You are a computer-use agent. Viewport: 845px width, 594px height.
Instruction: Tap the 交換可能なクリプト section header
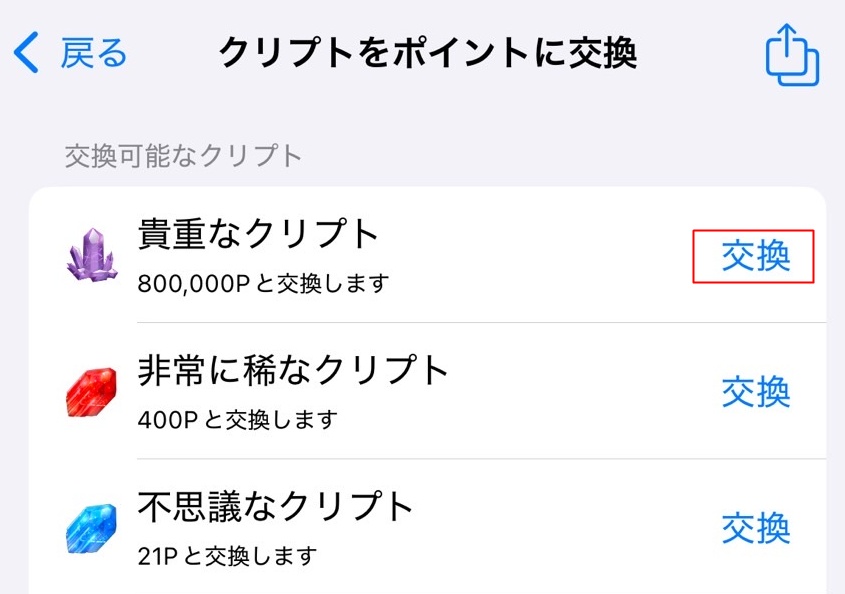point(183,156)
